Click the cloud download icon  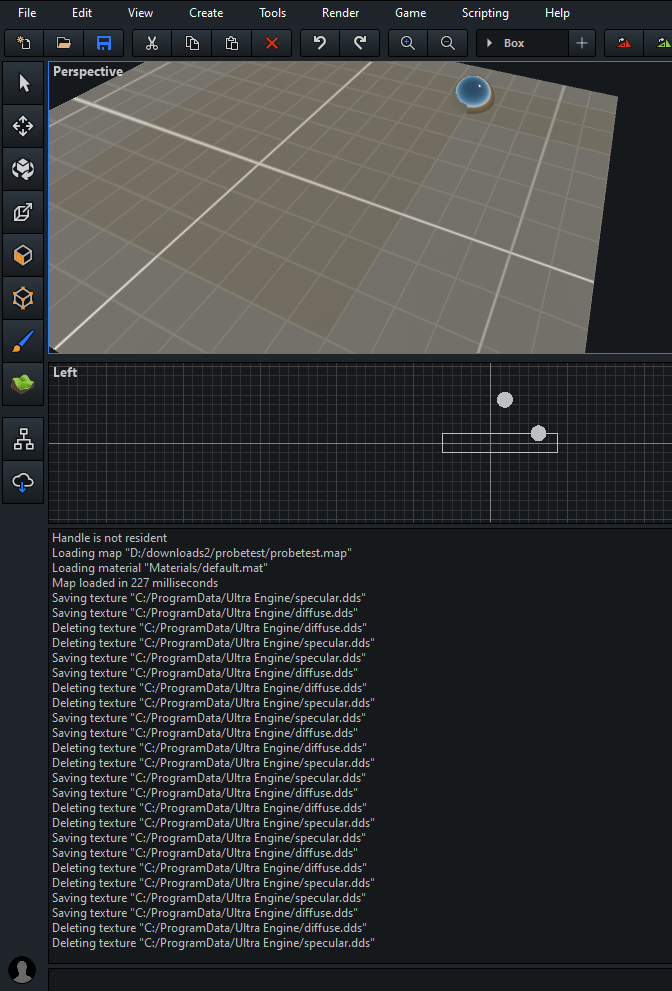click(23, 482)
